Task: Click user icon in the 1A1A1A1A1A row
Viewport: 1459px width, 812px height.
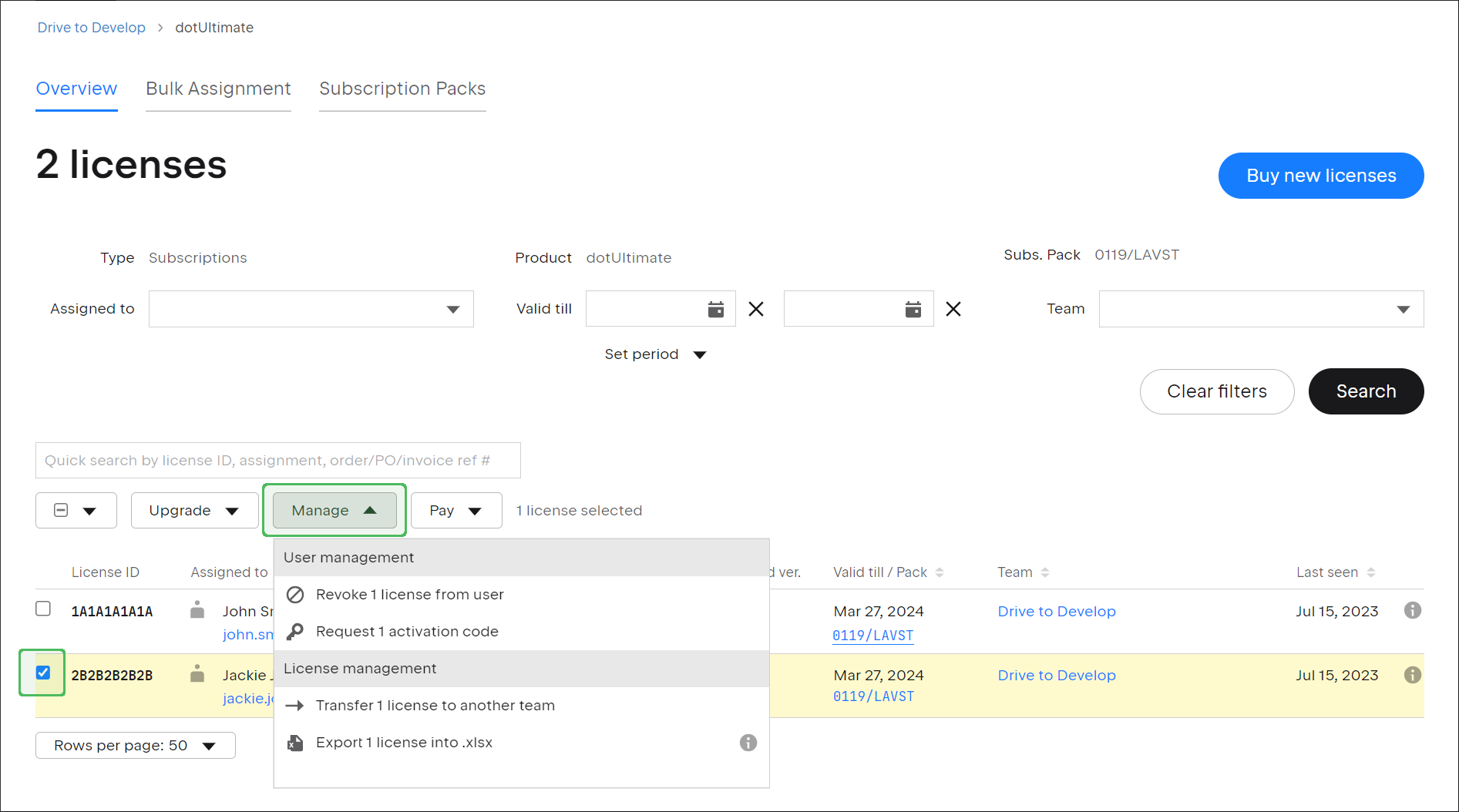Action: tap(197, 610)
